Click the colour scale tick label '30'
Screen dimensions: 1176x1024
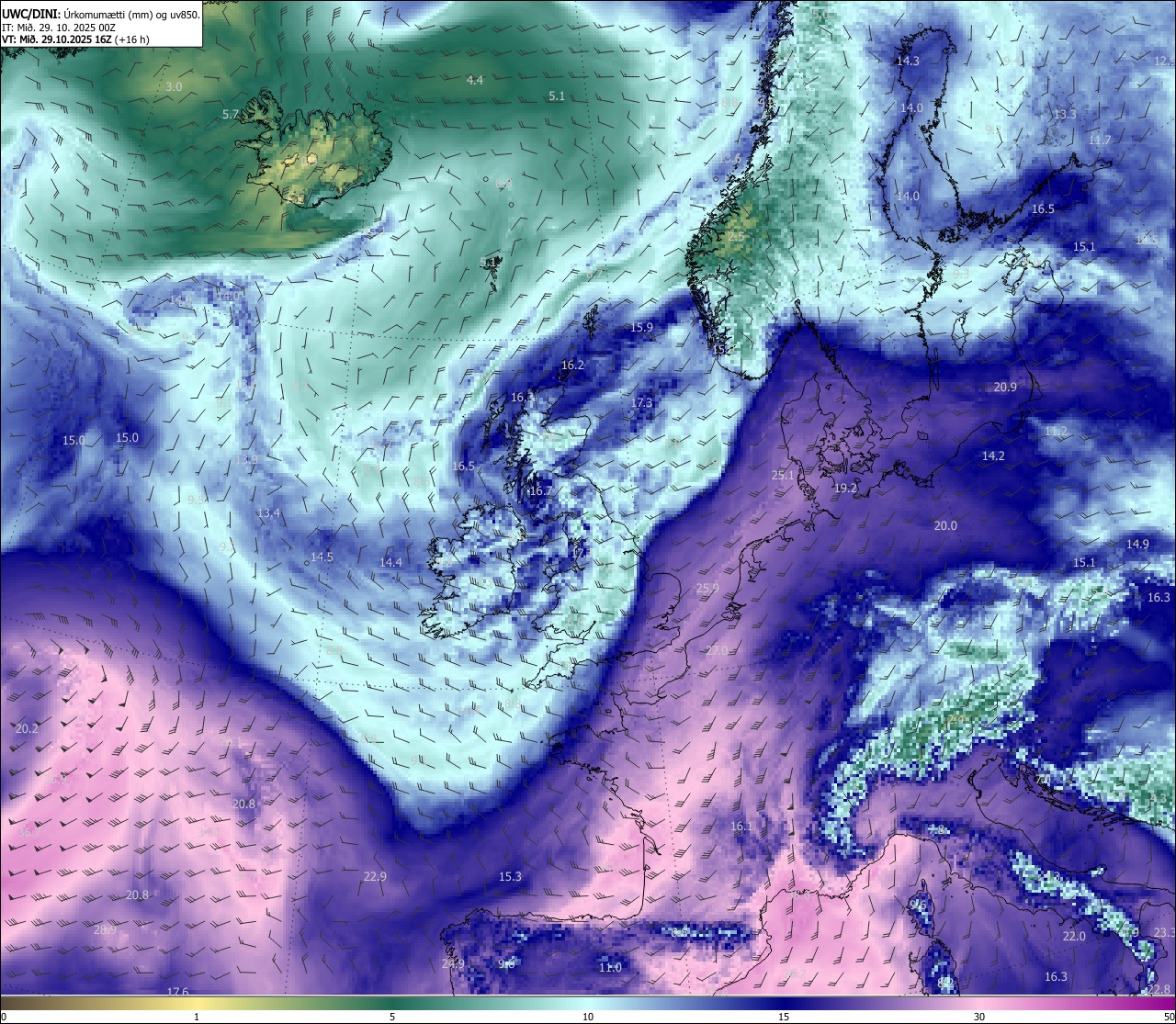click(979, 1018)
